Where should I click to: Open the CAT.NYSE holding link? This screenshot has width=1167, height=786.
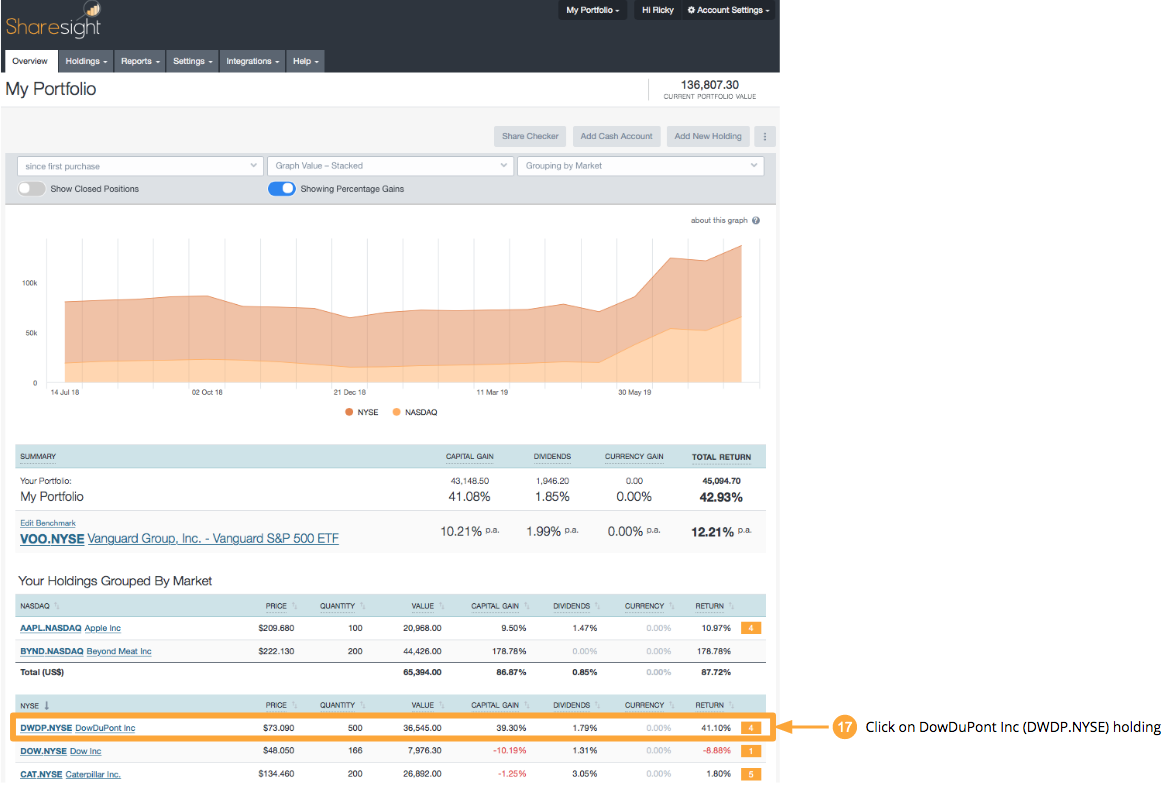tap(41, 774)
